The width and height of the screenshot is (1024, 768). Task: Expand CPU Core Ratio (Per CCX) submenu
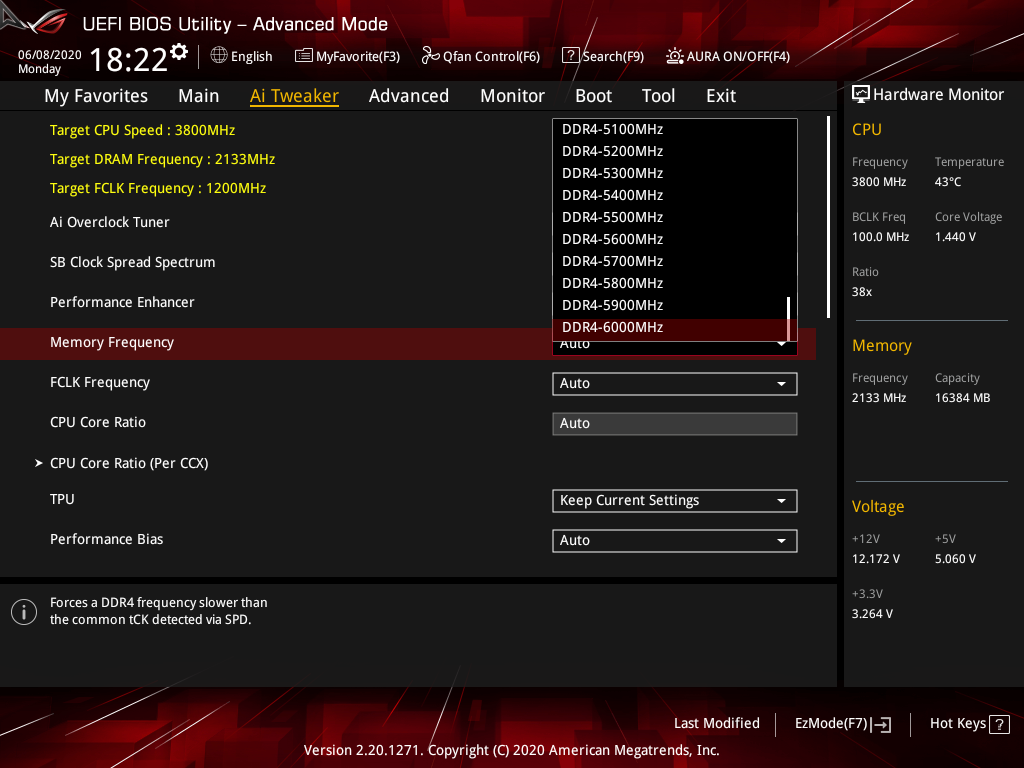[129, 463]
